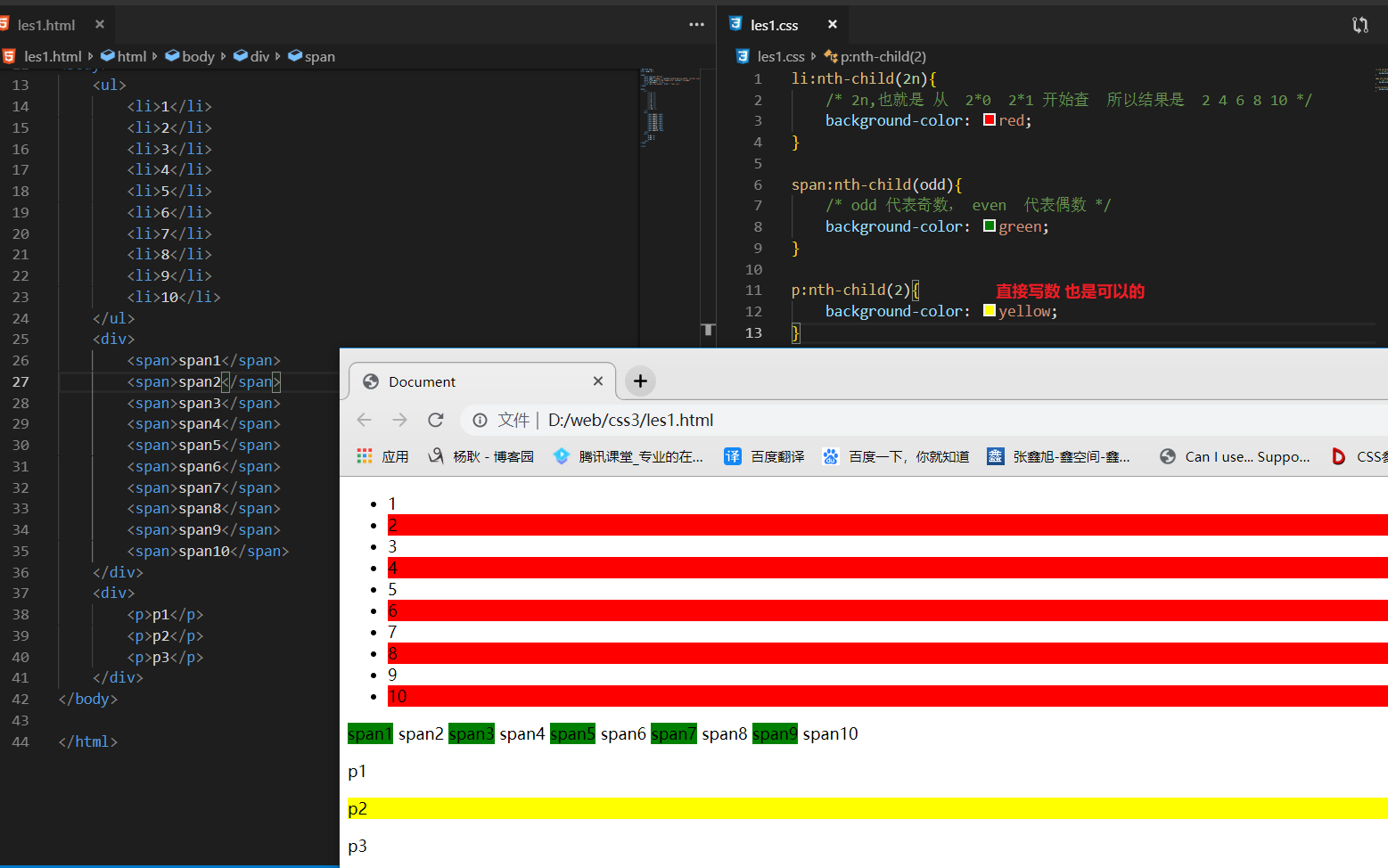Click the browser address bar URL
1388x868 pixels.
(x=630, y=420)
